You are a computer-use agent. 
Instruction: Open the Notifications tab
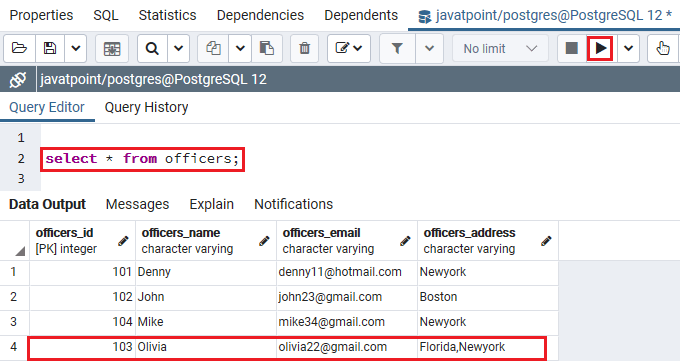click(293, 204)
